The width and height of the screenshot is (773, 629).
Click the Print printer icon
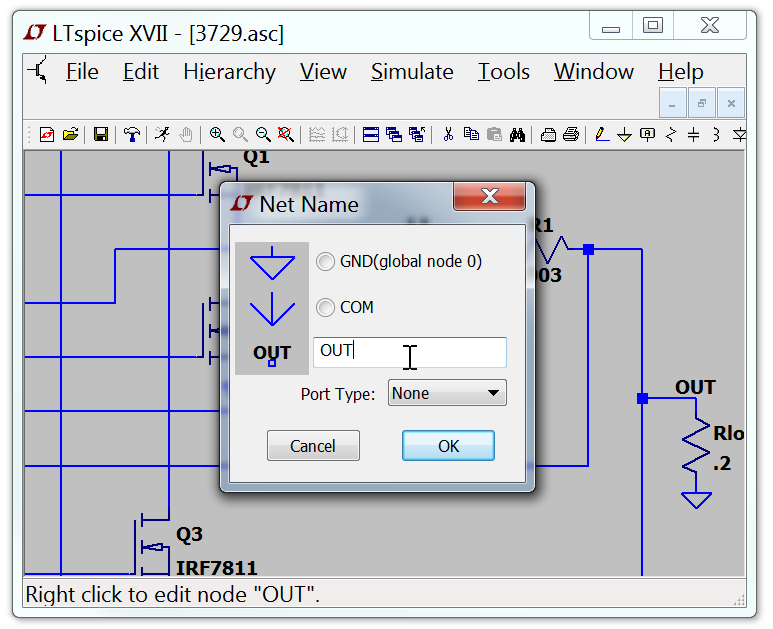click(x=570, y=134)
